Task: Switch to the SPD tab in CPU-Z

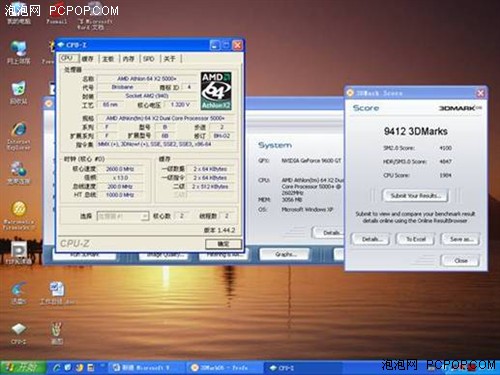Action: point(149,59)
